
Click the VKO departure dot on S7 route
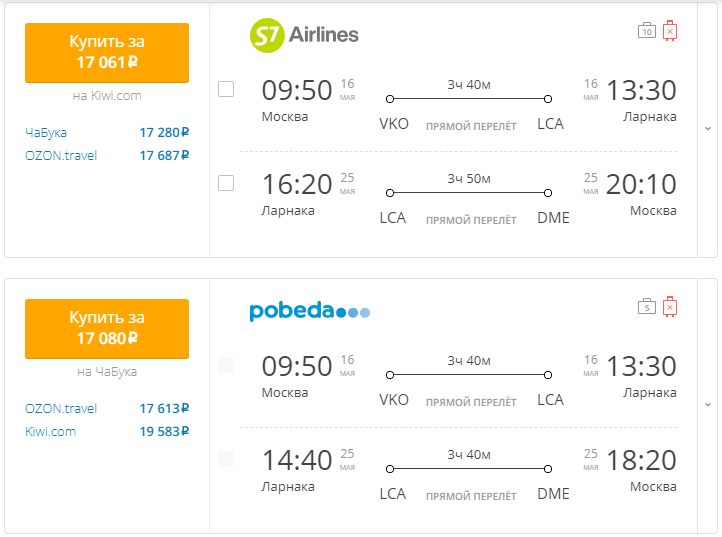pos(390,99)
